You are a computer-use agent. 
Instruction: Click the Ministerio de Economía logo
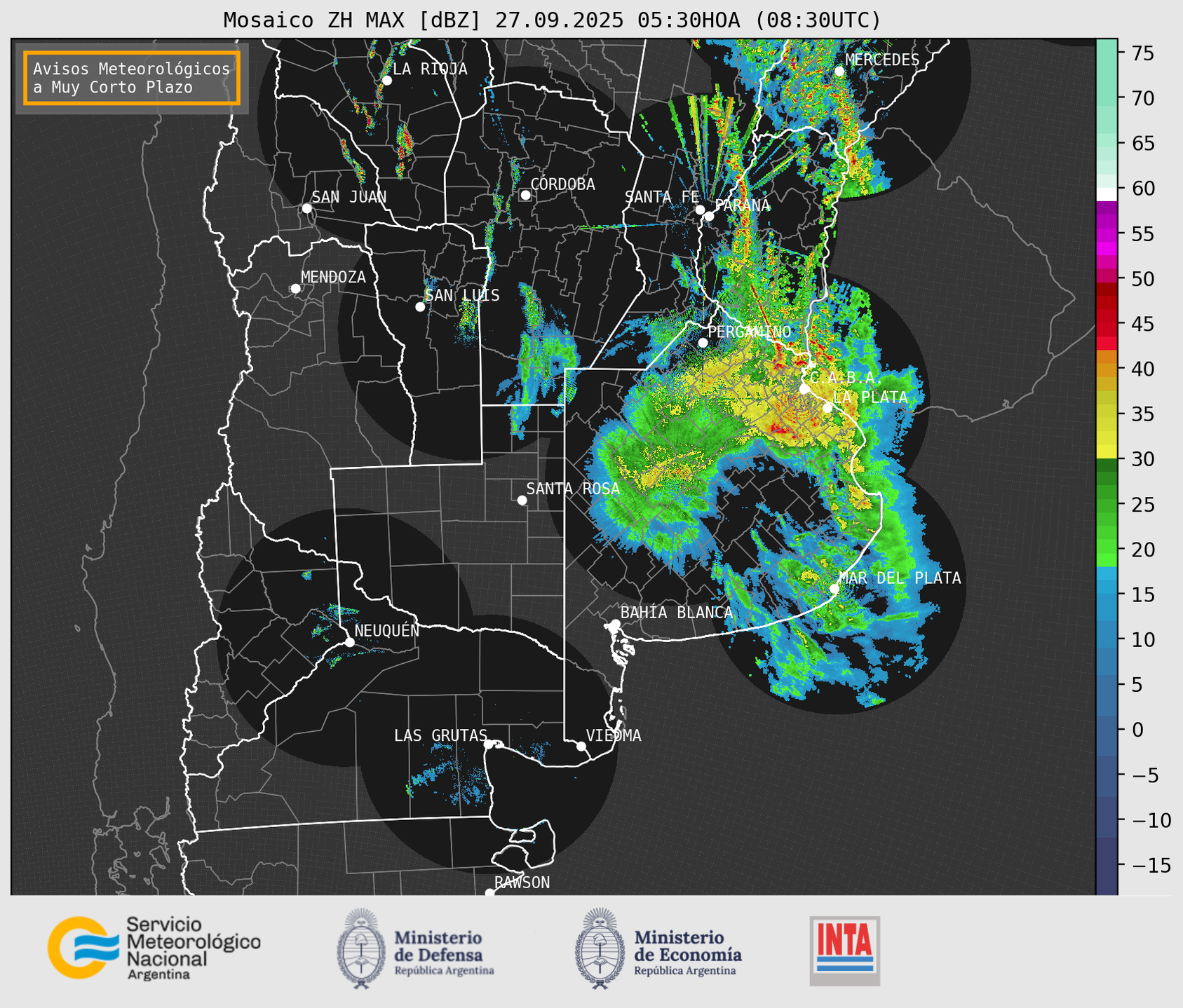click(x=658, y=948)
